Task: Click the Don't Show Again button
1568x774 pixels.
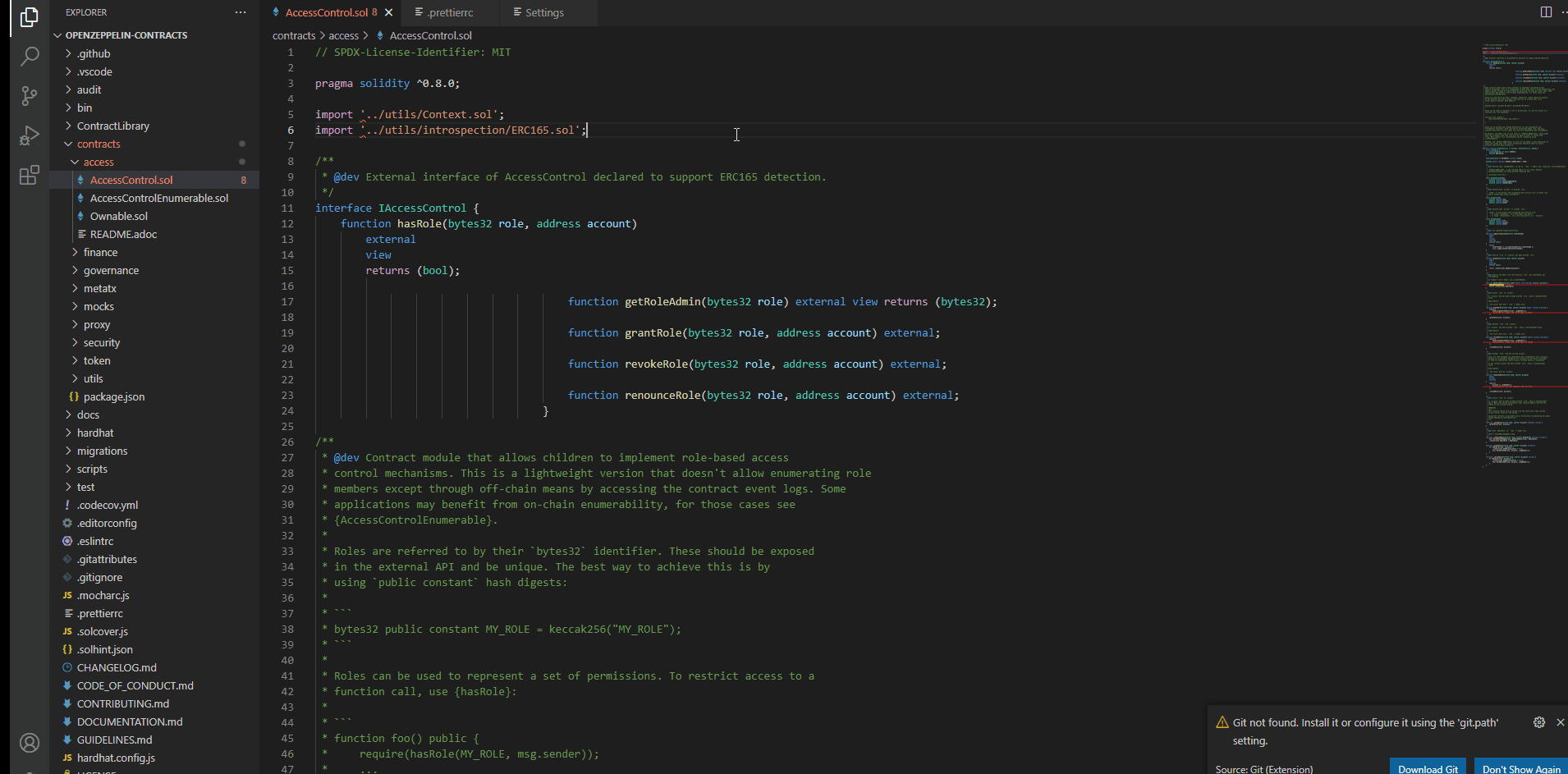Action: point(1521,768)
